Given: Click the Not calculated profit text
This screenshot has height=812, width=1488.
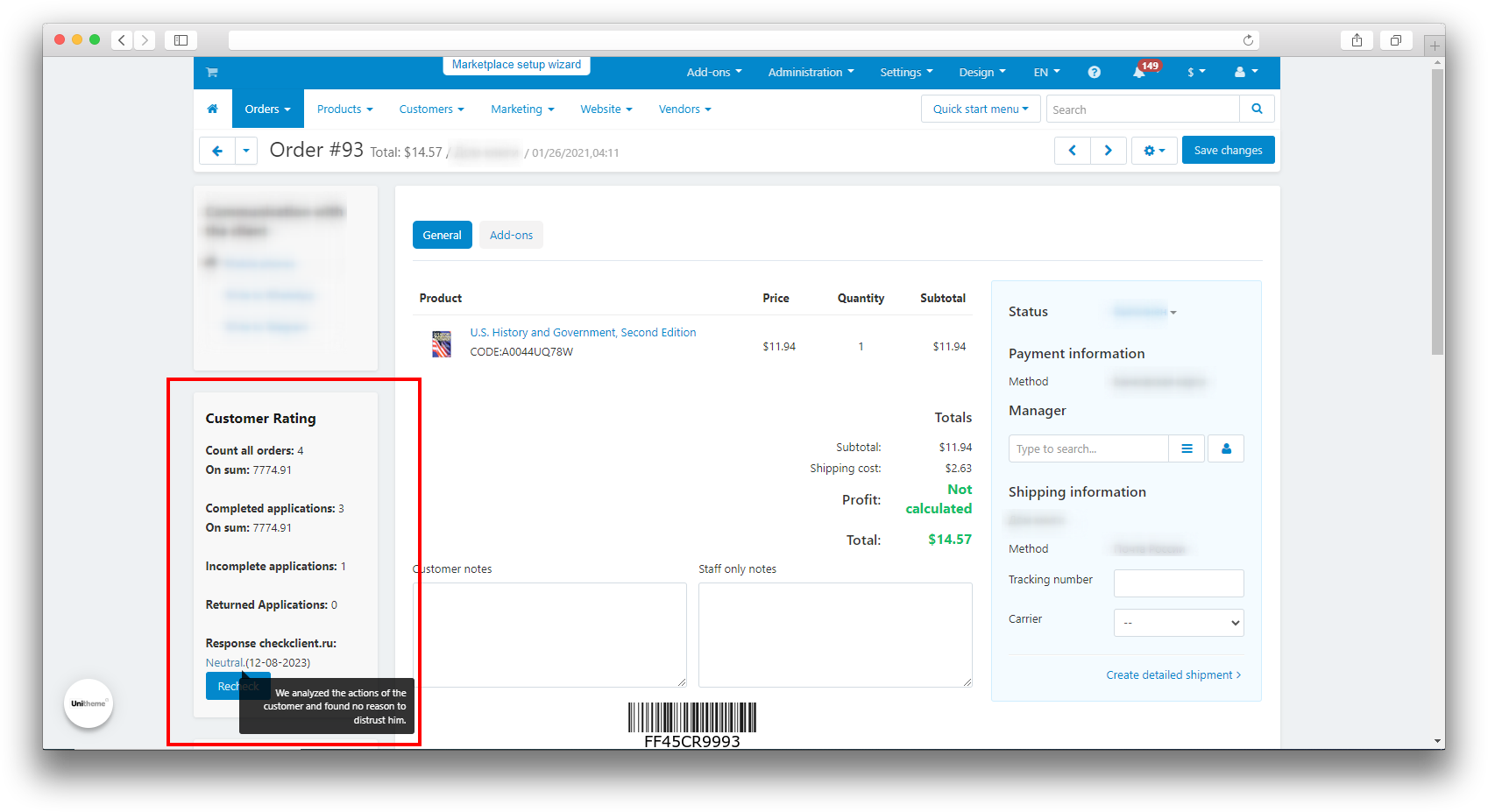Looking at the screenshot, I should click(x=939, y=499).
